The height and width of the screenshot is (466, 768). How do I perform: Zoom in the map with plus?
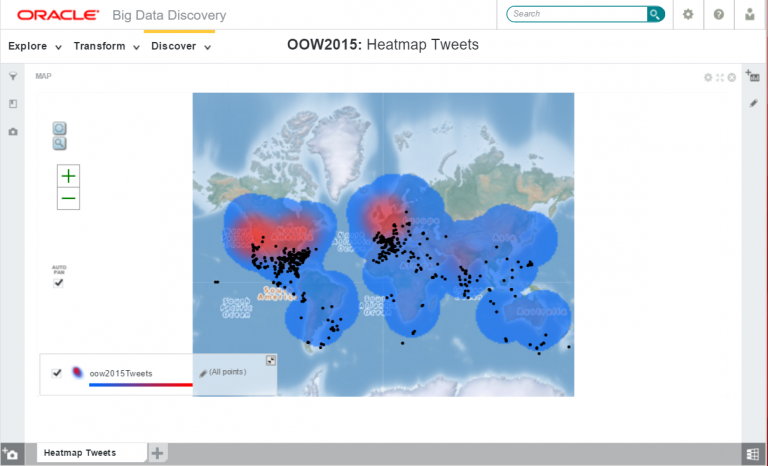[x=69, y=176]
